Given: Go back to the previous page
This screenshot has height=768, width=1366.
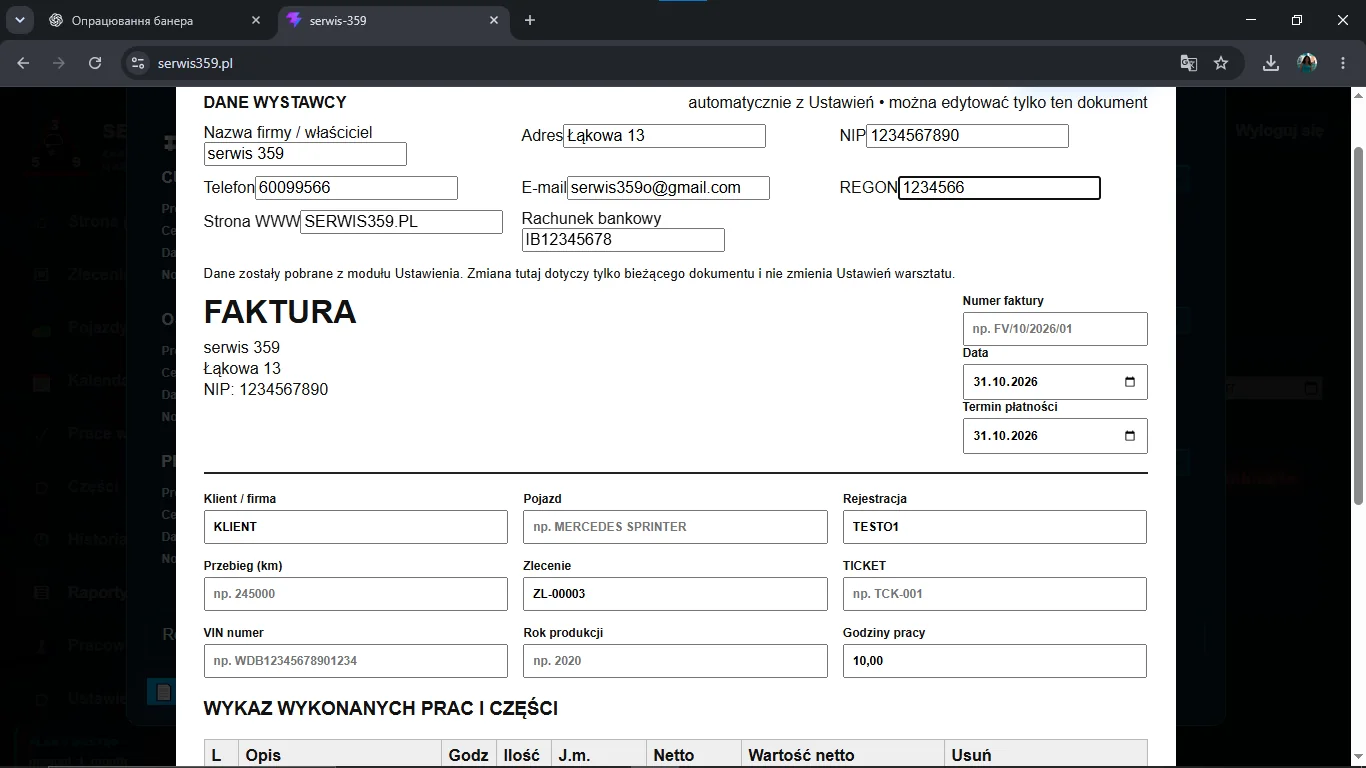Looking at the screenshot, I should (23, 63).
